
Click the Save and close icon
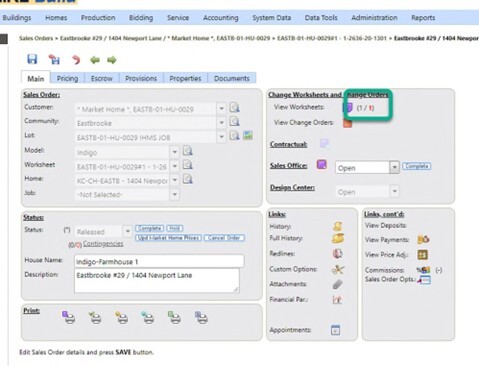point(54,59)
